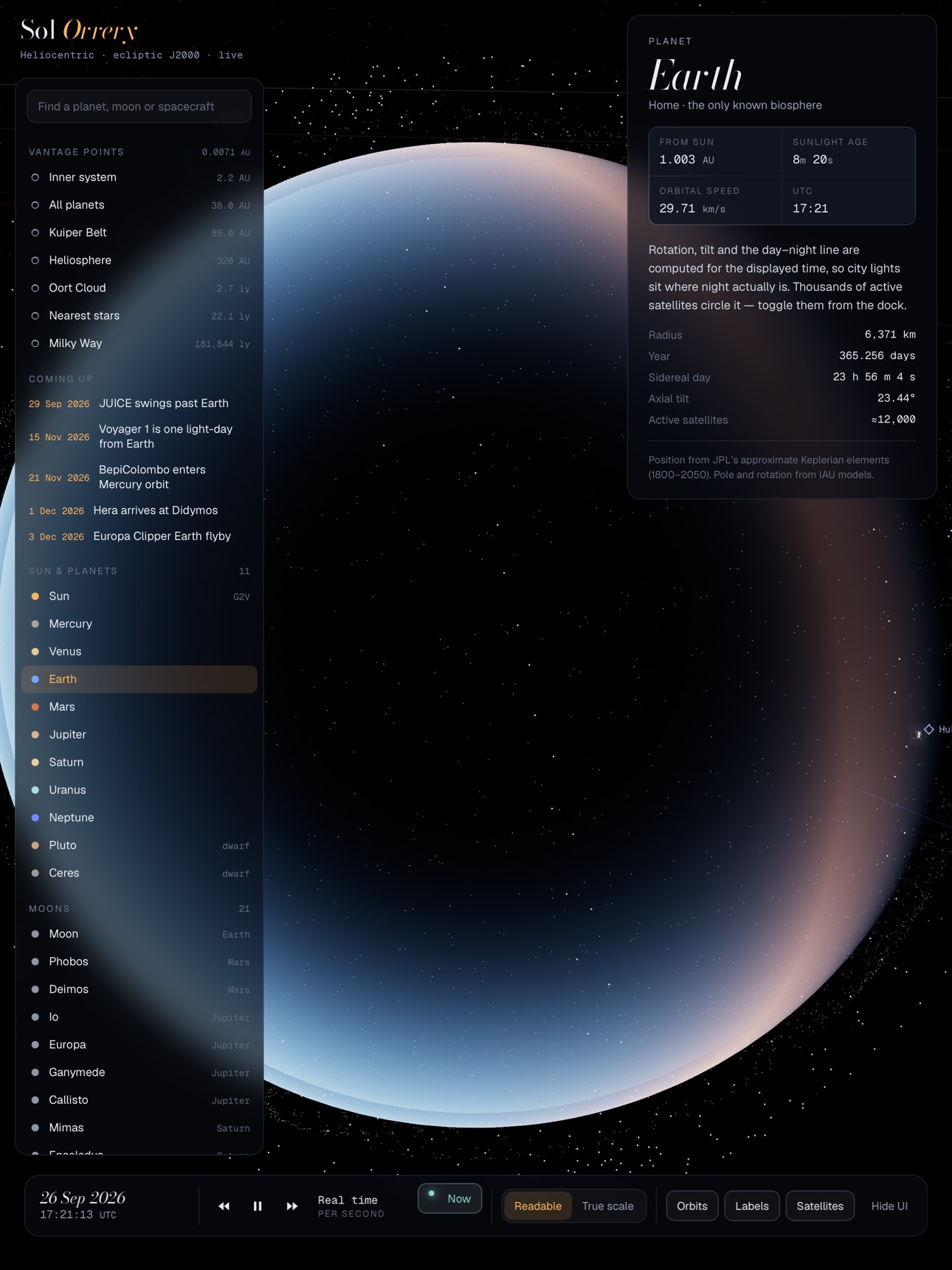Select Neptune in the list

point(139,817)
